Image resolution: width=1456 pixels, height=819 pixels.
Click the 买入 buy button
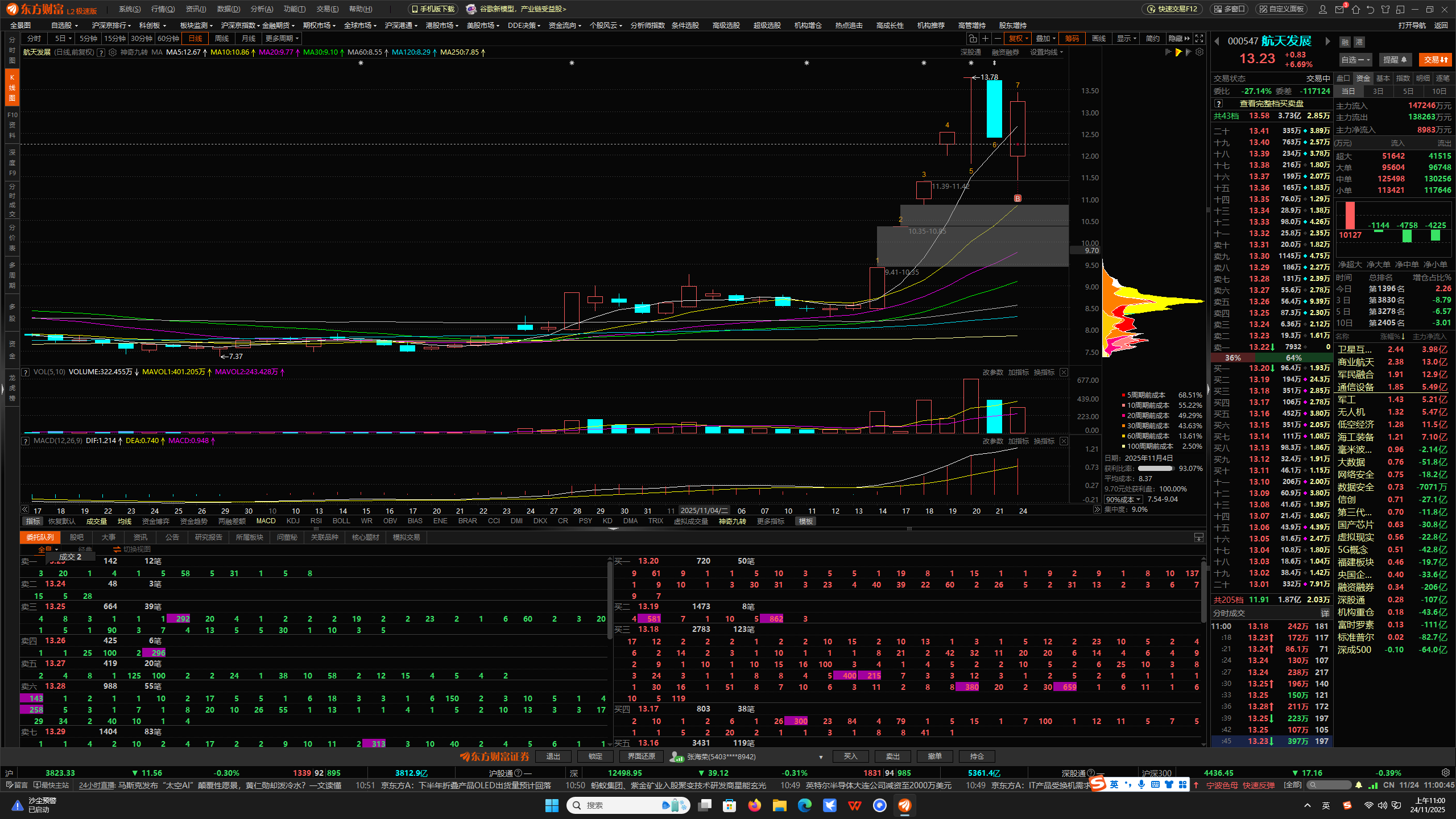pos(850,756)
